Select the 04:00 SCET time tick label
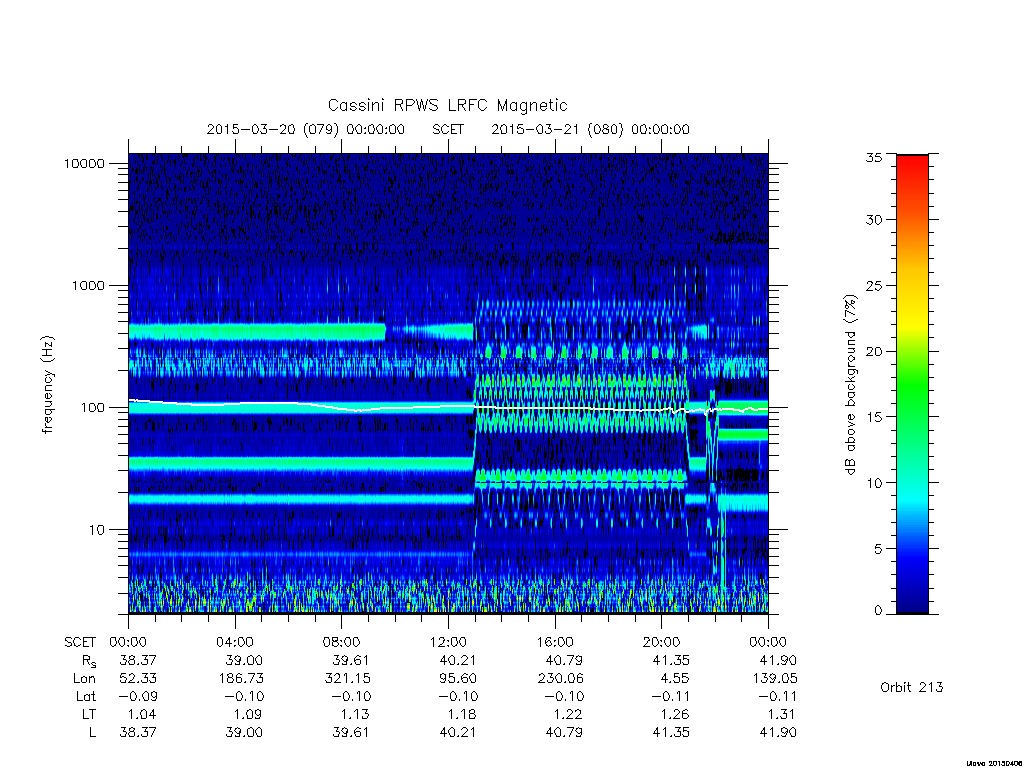The width and height of the screenshot is (1024, 768). point(234,642)
